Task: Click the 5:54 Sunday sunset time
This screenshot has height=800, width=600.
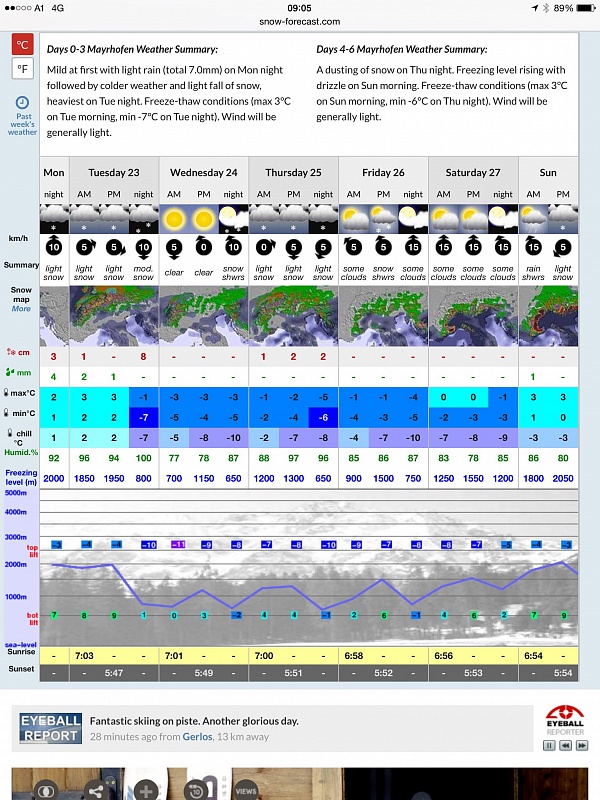Action: pyautogui.click(x=563, y=673)
